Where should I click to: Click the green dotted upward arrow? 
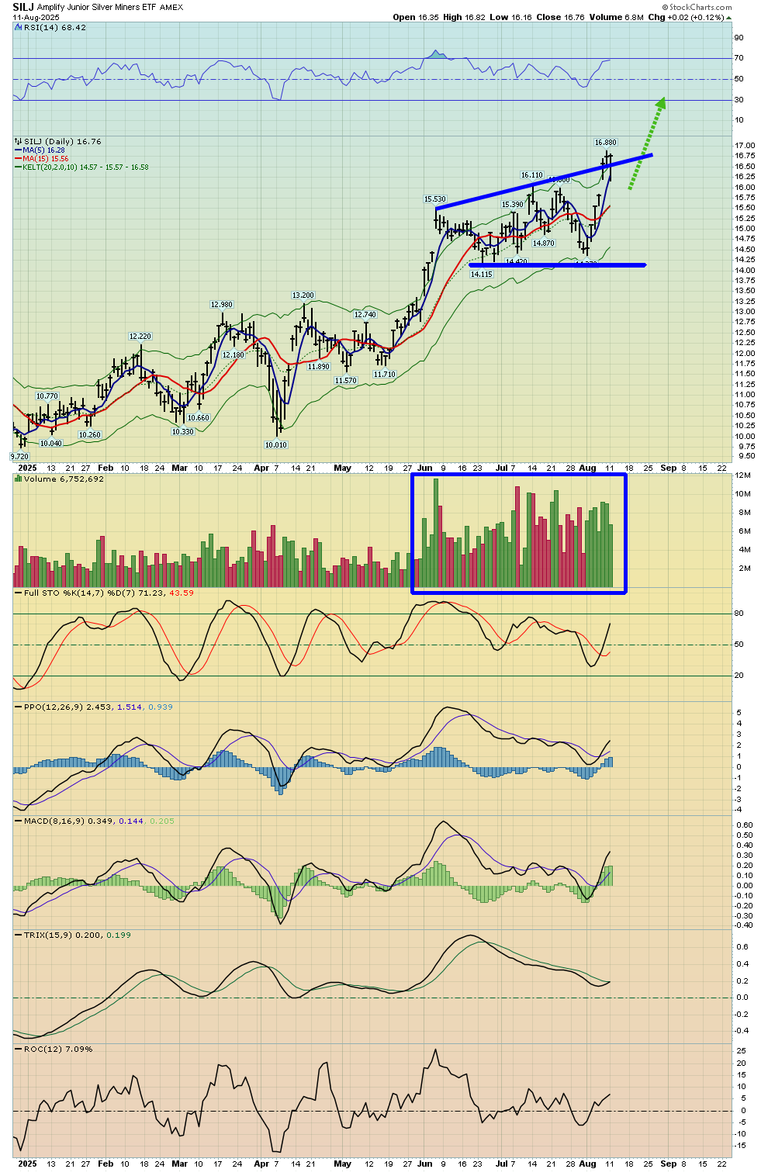click(646, 142)
